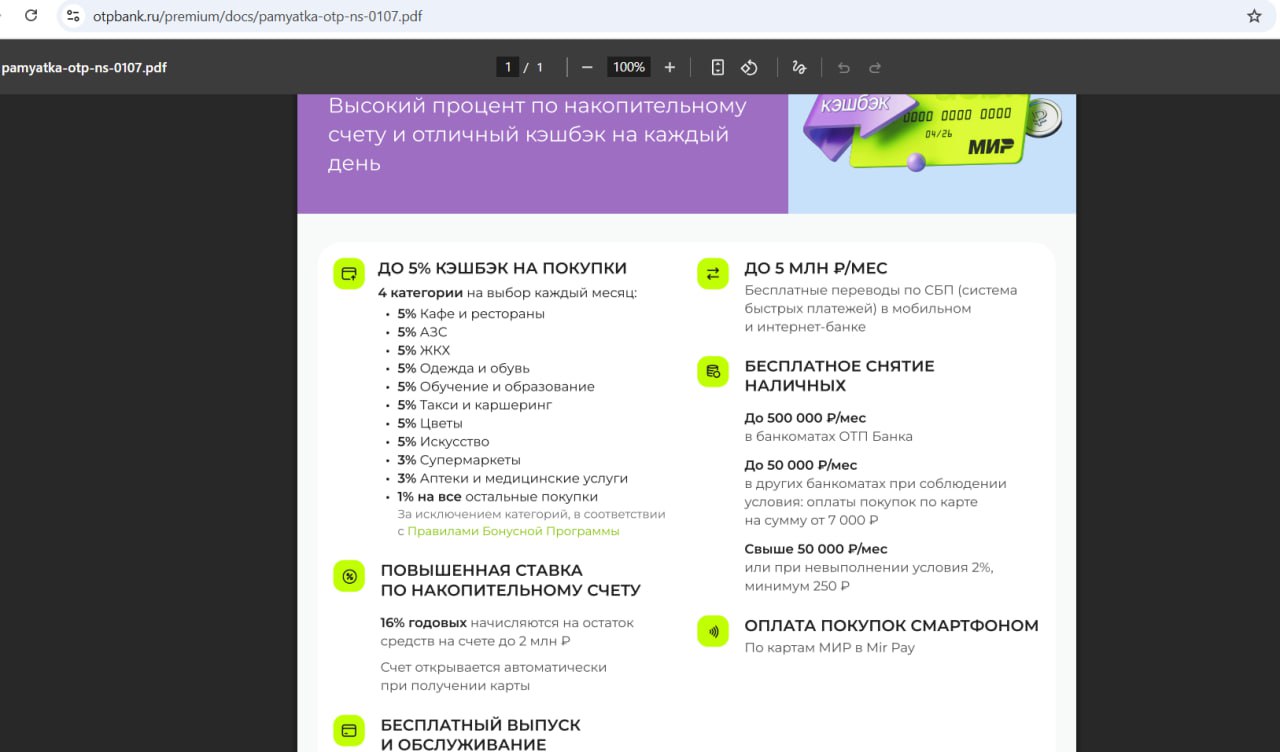Viewport: 1280px width, 752px height.
Task: Click the 100% zoom level field
Action: click(628, 67)
